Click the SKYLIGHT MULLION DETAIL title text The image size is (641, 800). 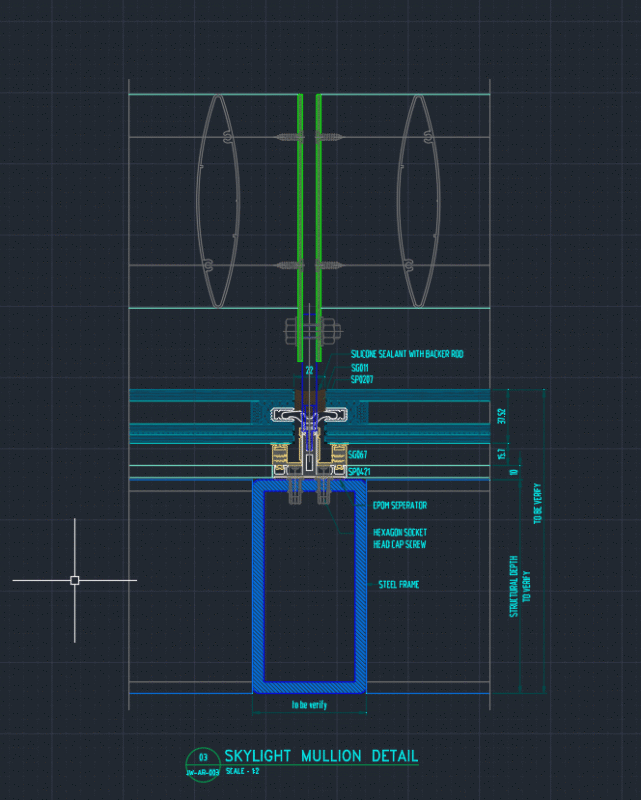(x=321, y=756)
